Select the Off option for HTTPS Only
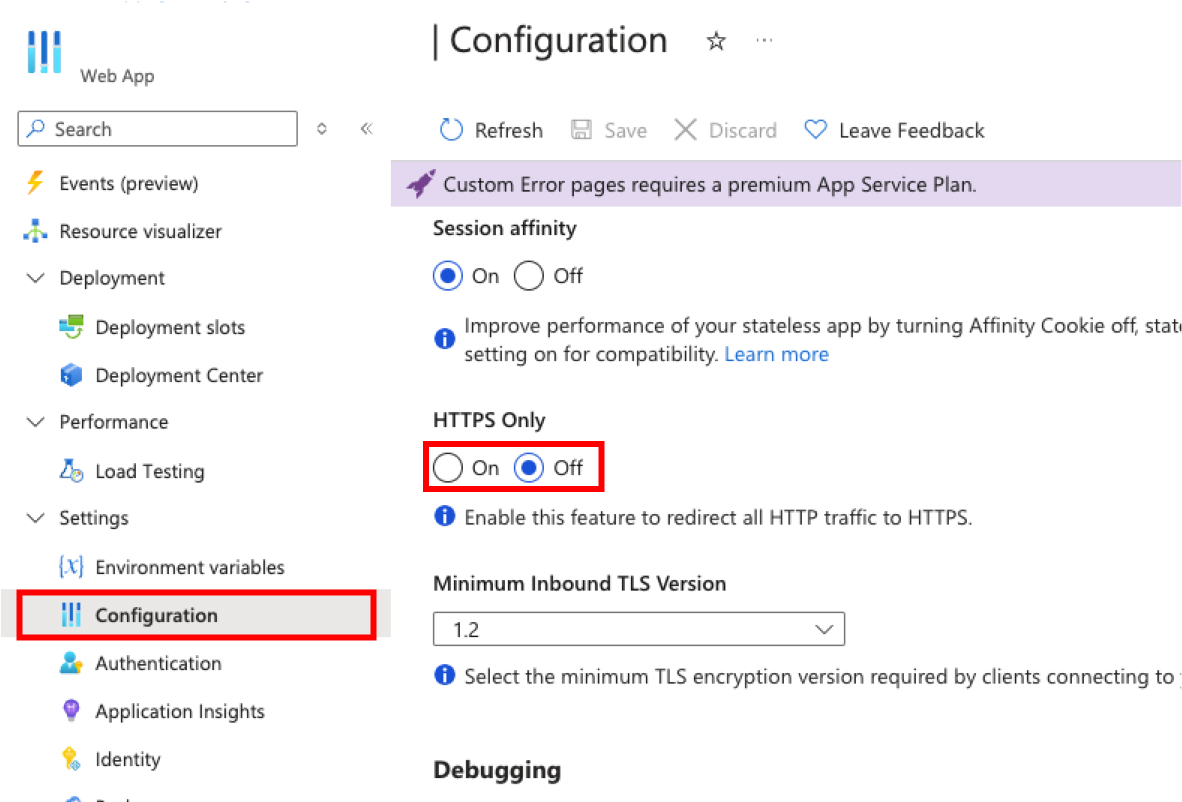Viewport: 1182px width, 802px height. pos(531,466)
